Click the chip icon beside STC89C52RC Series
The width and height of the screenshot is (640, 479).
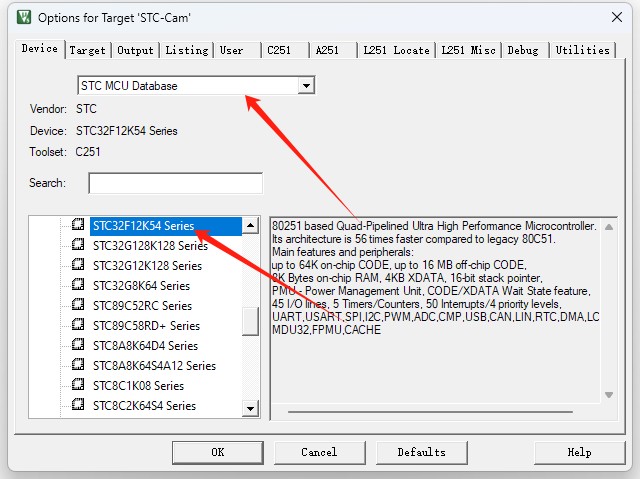tap(78, 304)
